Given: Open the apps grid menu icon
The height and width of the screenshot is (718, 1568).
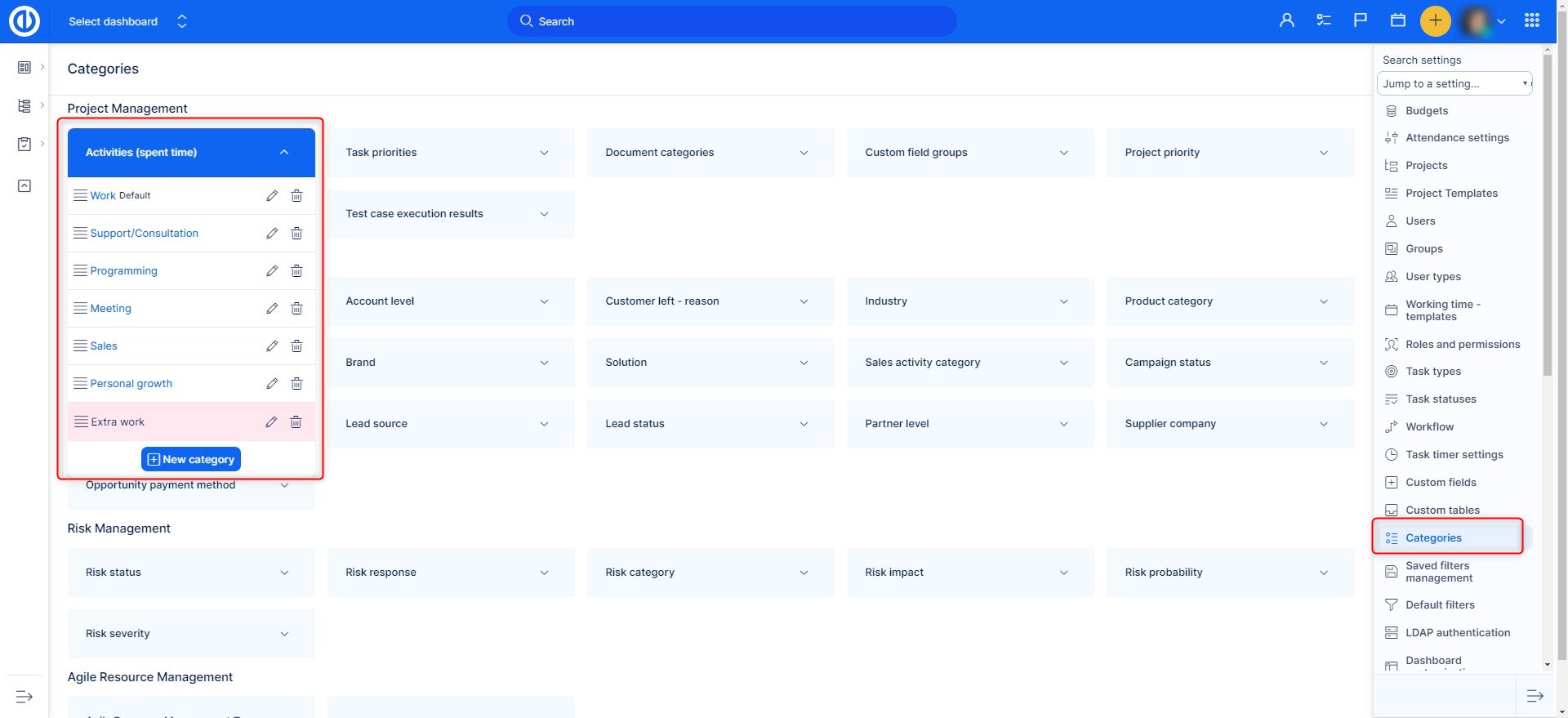Looking at the screenshot, I should click(x=1531, y=21).
